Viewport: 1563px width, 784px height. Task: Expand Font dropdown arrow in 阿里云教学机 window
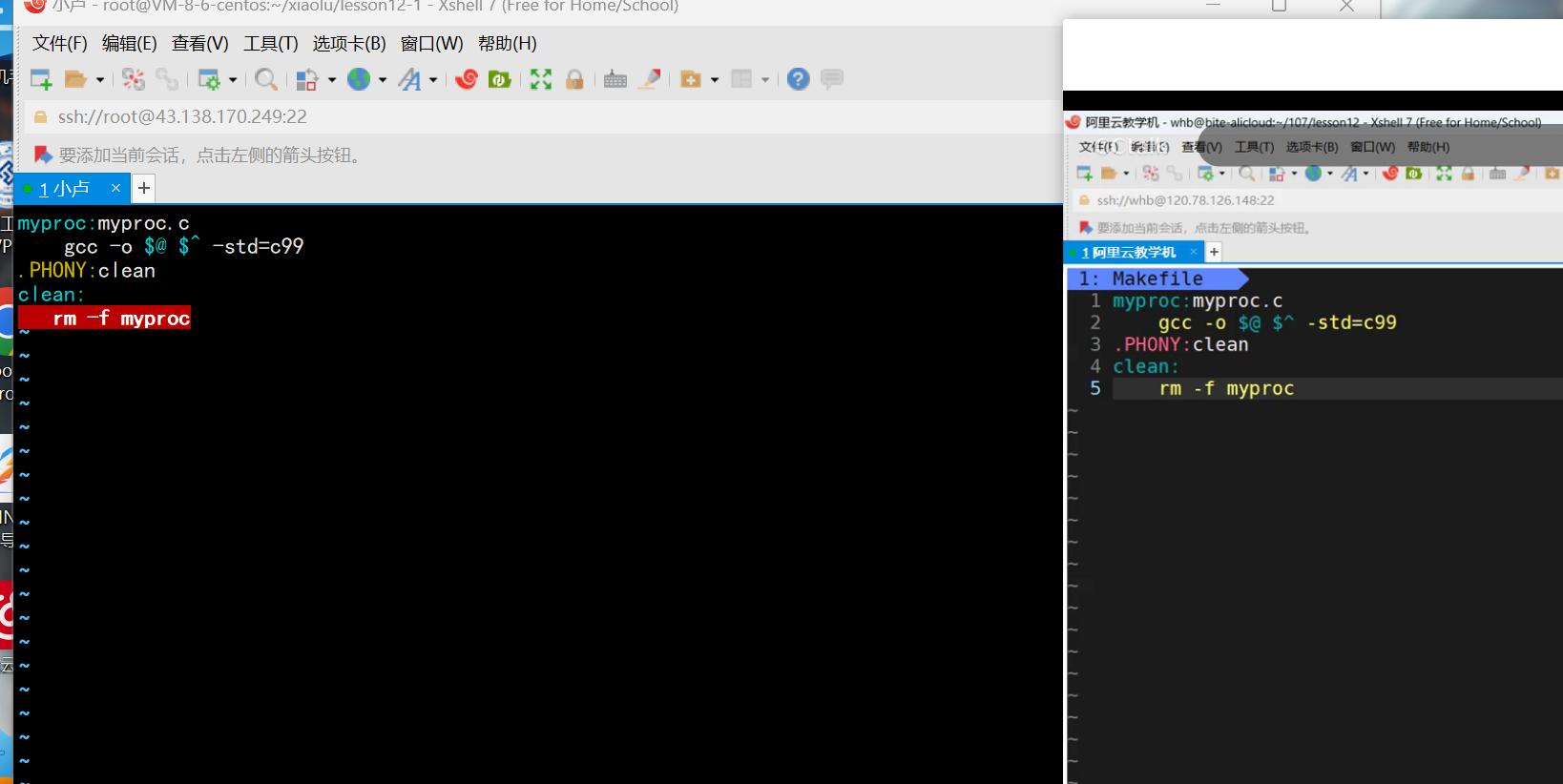1365,174
